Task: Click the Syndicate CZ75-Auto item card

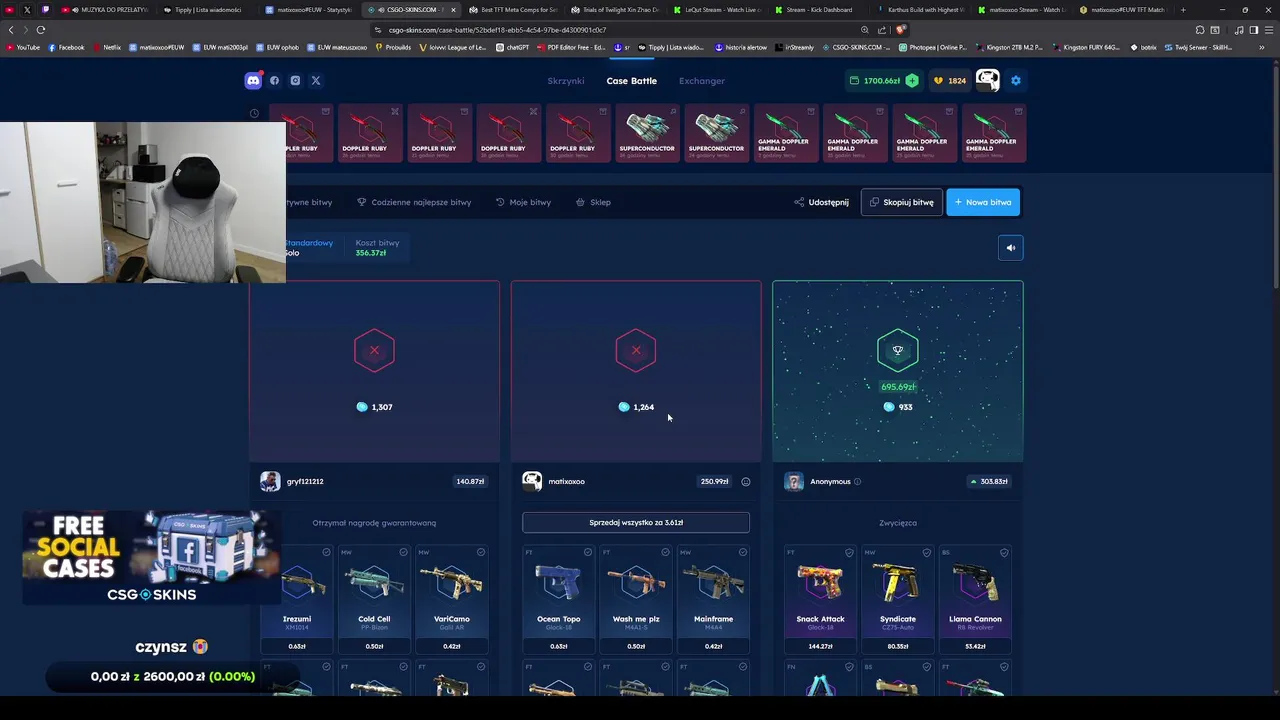Action: 898,600
